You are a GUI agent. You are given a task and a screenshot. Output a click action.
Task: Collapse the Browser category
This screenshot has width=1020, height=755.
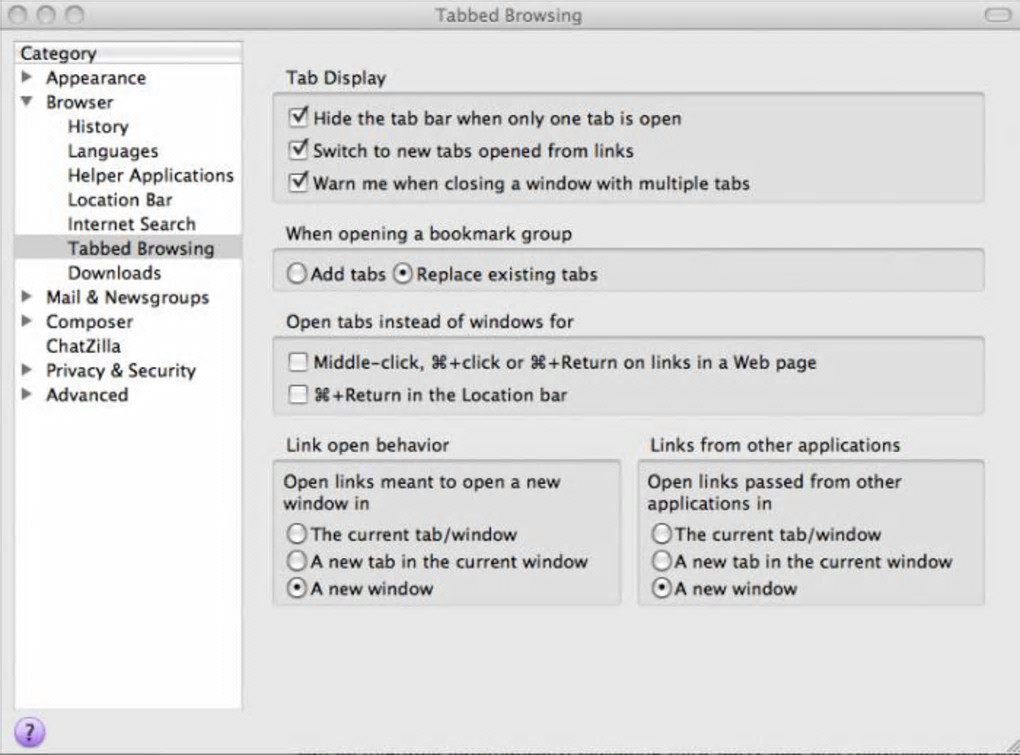(27, 102)
